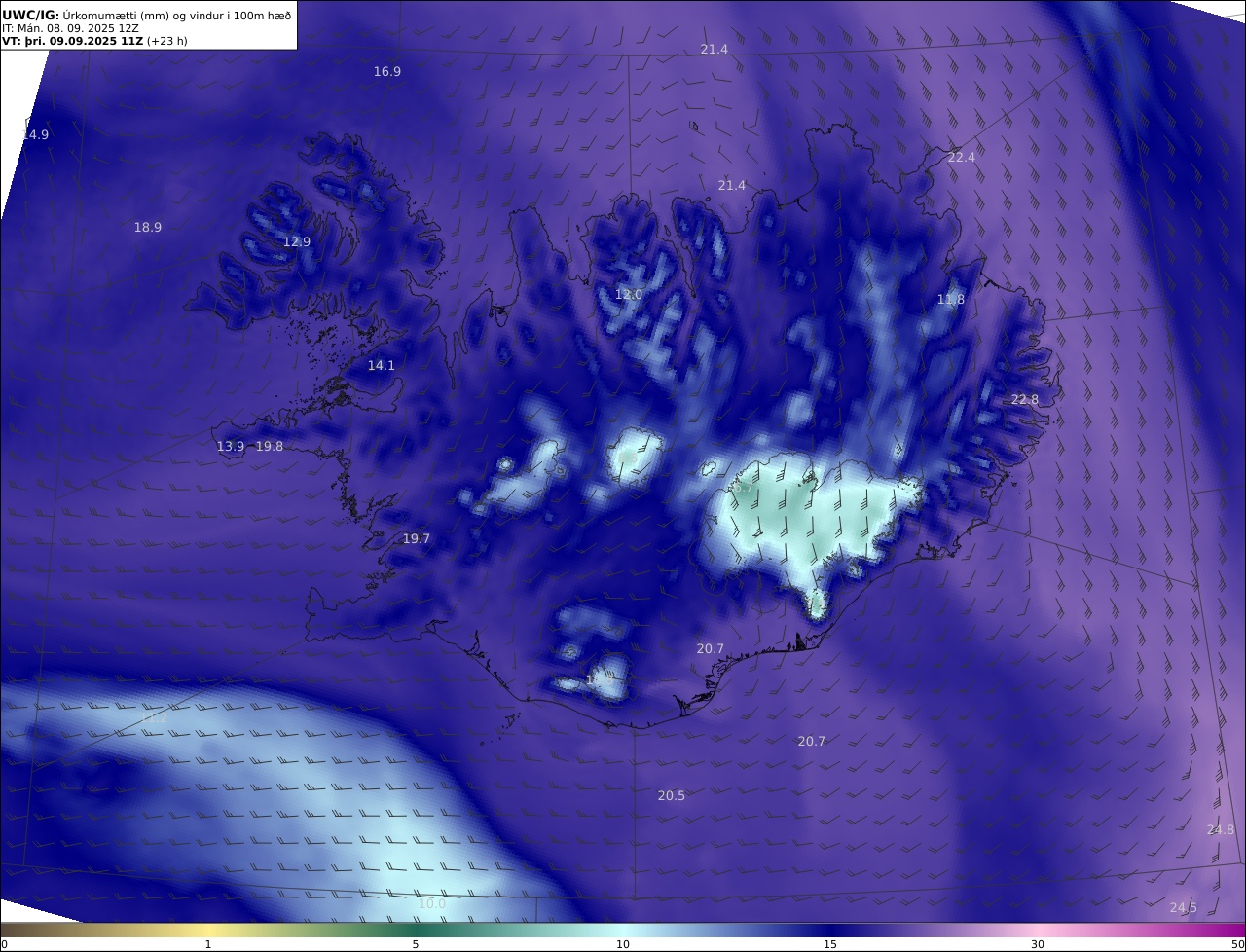Screen dimensions: 1246x952
Task: Click the initial time line 'IT: Mán. 08. 09. 2025 12Z'
Action: point(70,28)
